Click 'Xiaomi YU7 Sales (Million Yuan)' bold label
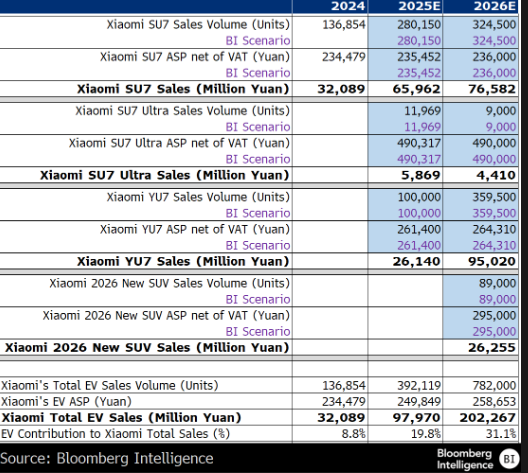 click(183, 262)
